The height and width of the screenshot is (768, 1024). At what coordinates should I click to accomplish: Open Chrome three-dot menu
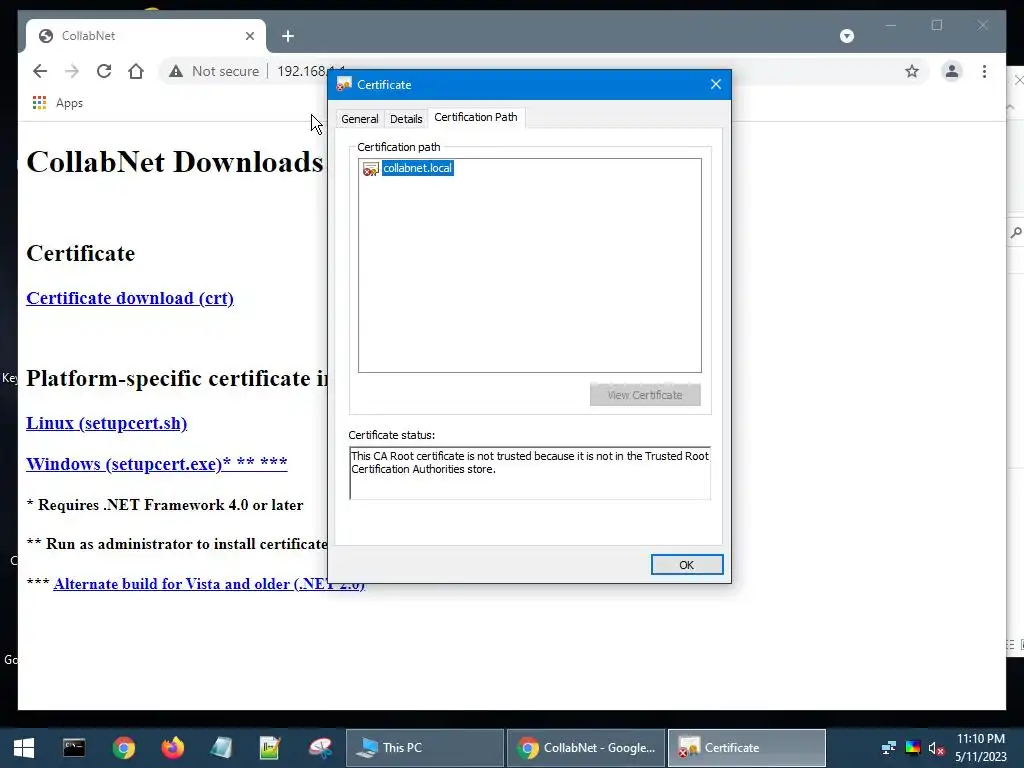click(984, 71)
